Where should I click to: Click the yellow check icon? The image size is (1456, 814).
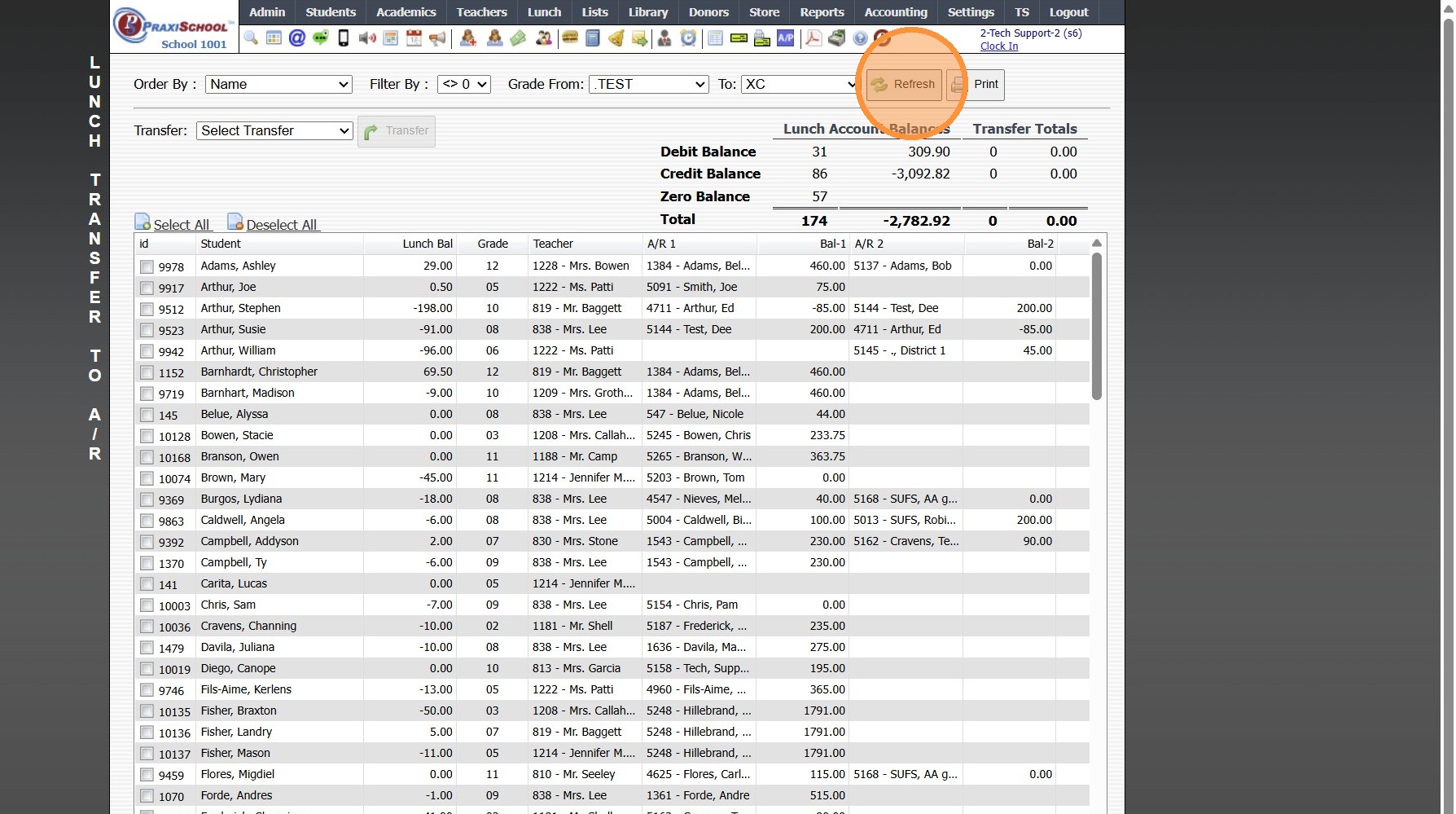[739, 38]
